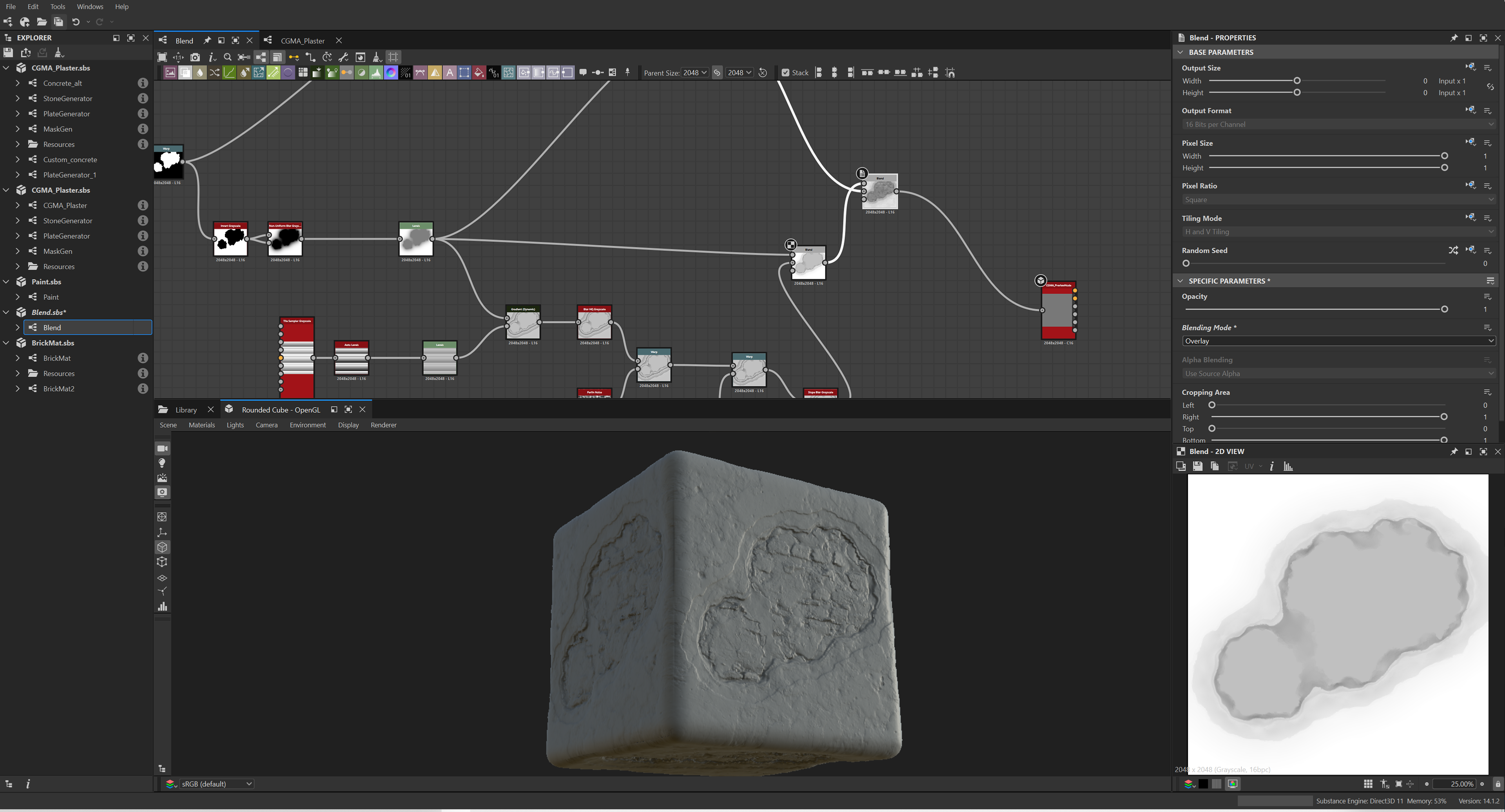Add a Levels node from node bar
The width and height of the screenshot is (1505, 812).
[x=376, y=73]
